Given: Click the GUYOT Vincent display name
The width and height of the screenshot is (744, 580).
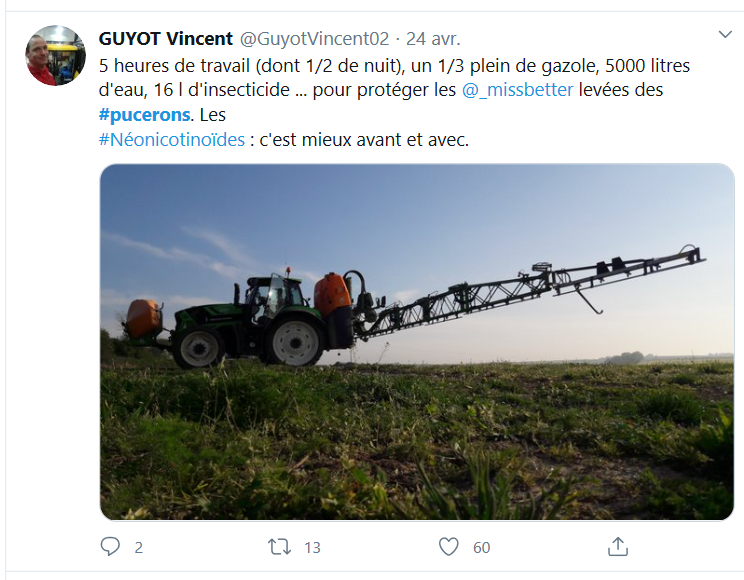Looking at the screenshot, I should [x=166, y=38].
